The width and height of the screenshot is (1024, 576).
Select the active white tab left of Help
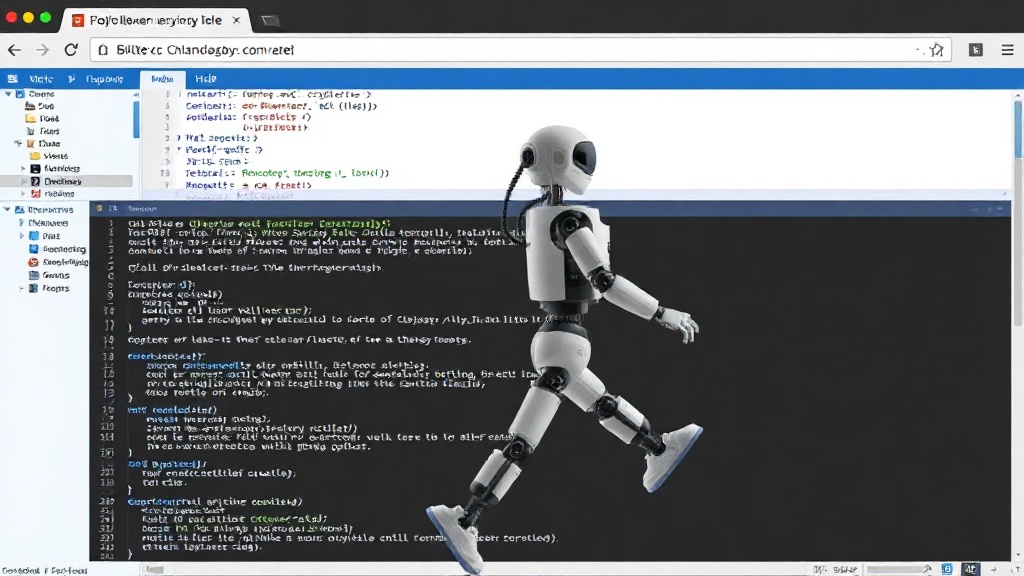pos(162,79)
